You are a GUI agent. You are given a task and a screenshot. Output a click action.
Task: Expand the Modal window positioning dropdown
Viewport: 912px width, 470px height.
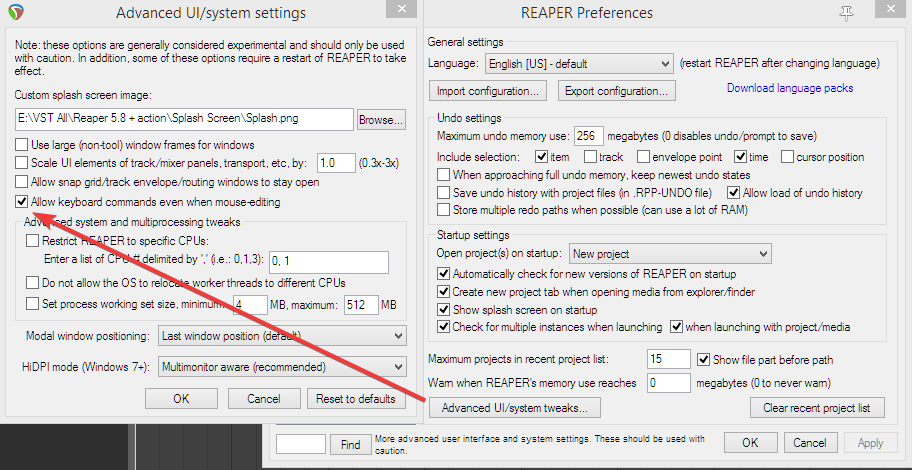282,336
